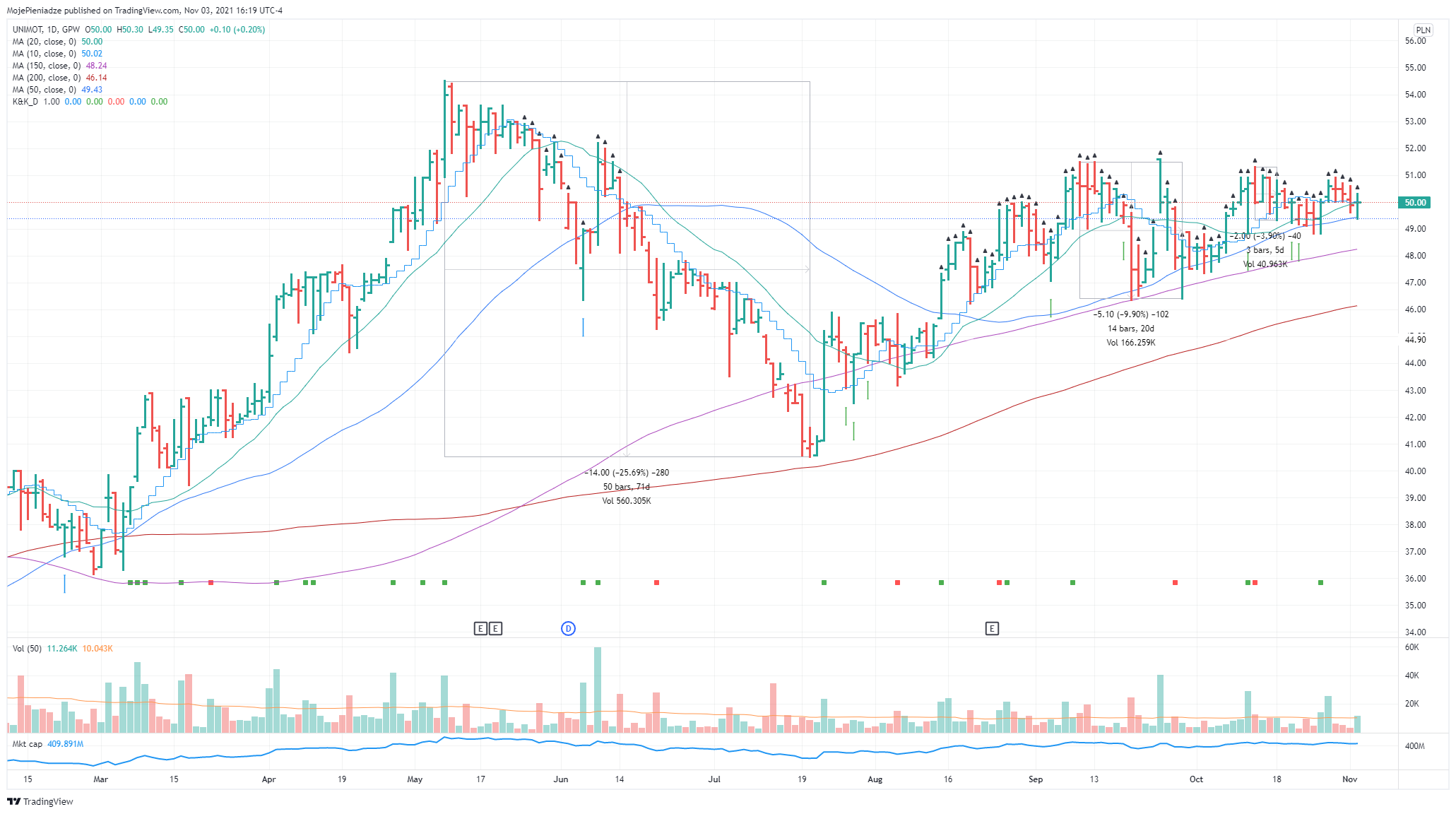Select the MA (20, close, 0) legend entry

point(44,42)
